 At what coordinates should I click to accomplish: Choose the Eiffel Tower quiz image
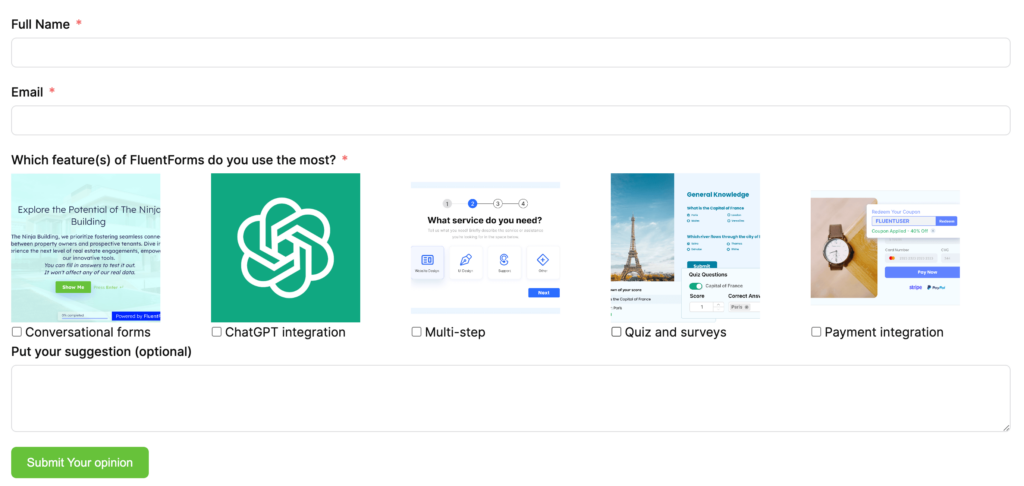pos(685,248)
